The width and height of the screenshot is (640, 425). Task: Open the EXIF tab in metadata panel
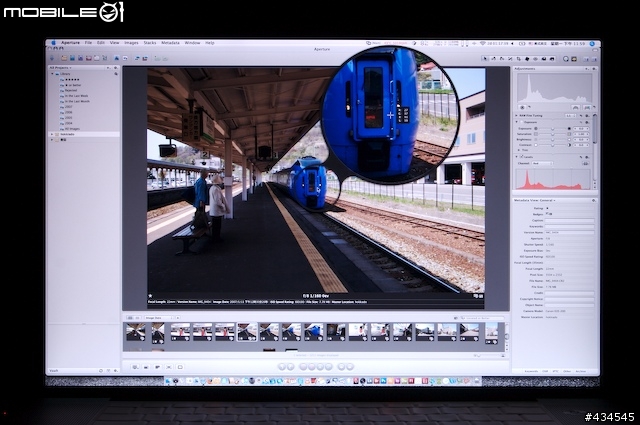pyautogui.click(x=545, y=371)
